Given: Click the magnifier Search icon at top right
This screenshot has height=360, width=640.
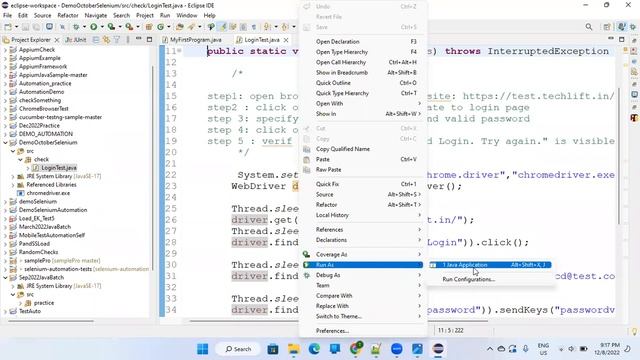Looking at the screenshot, I should pos(589,27).
